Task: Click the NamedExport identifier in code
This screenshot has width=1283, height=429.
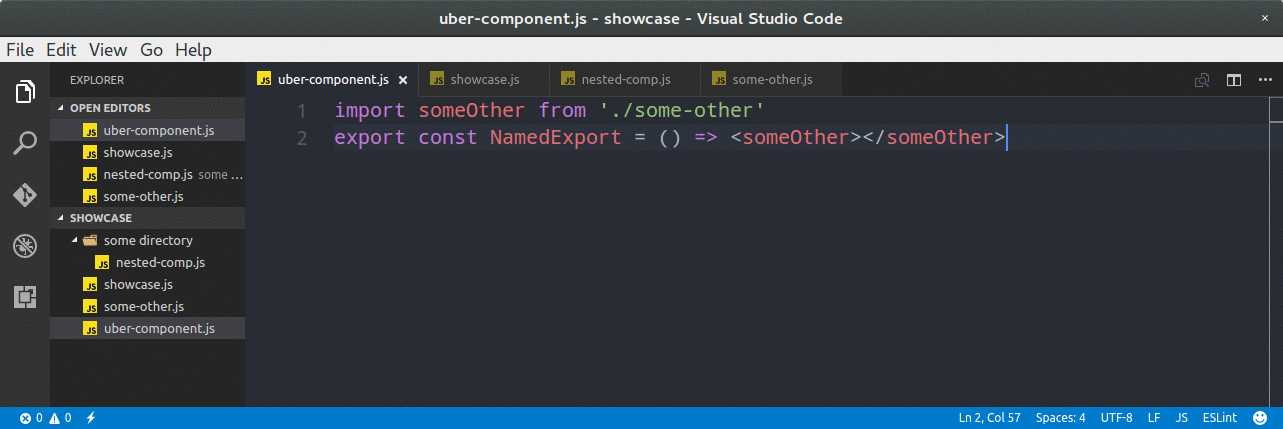Action: (x=555, y=137)
